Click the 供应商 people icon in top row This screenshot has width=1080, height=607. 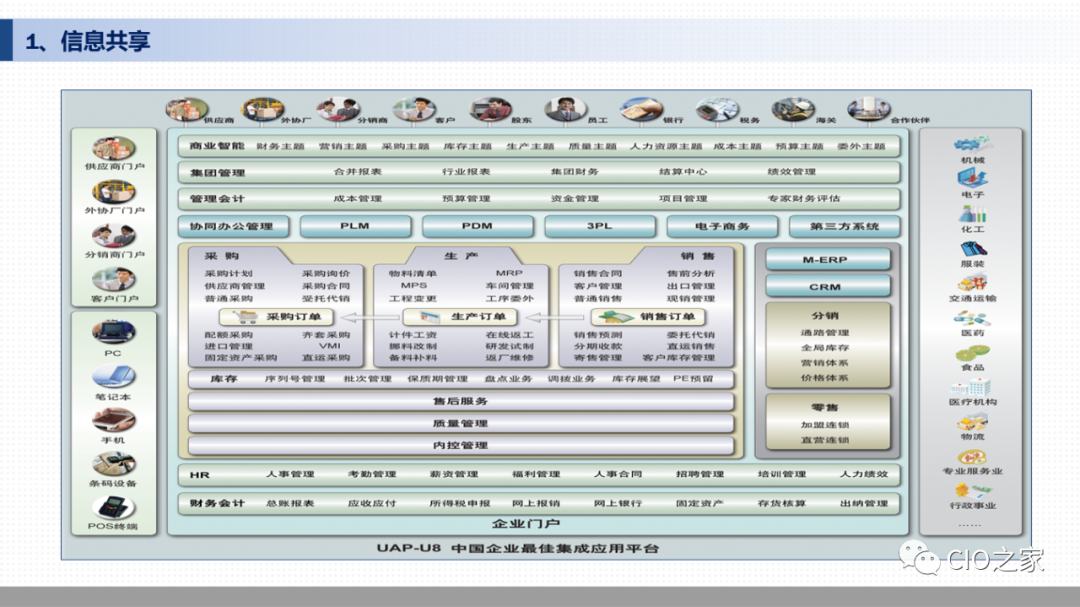coord(187,110)
